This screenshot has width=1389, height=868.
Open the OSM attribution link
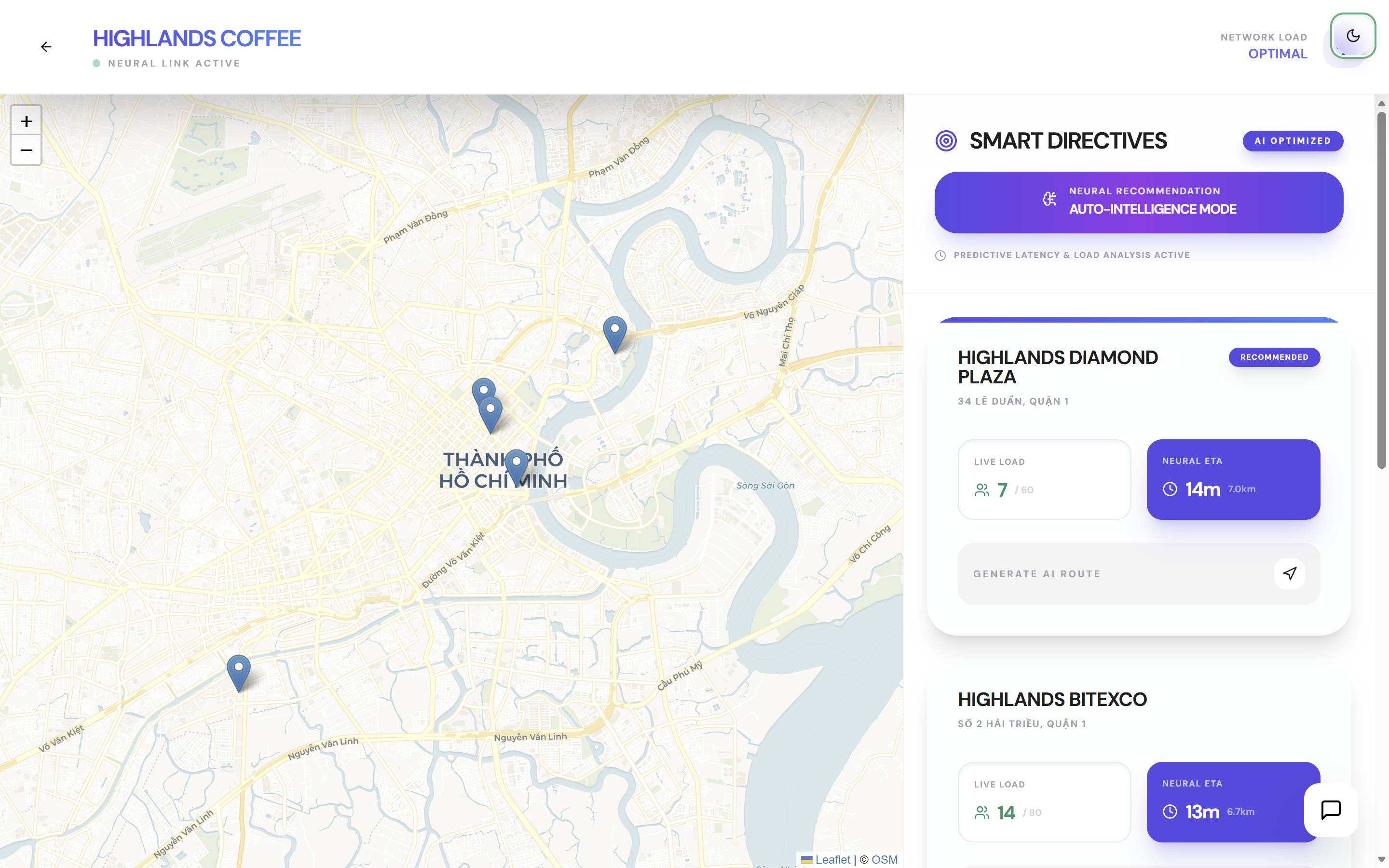884,859
